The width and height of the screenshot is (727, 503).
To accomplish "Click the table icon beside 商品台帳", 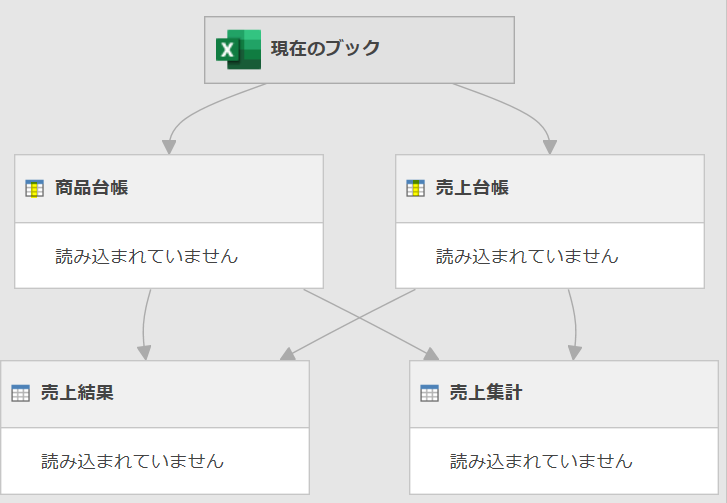I will (x=35, y=188).
